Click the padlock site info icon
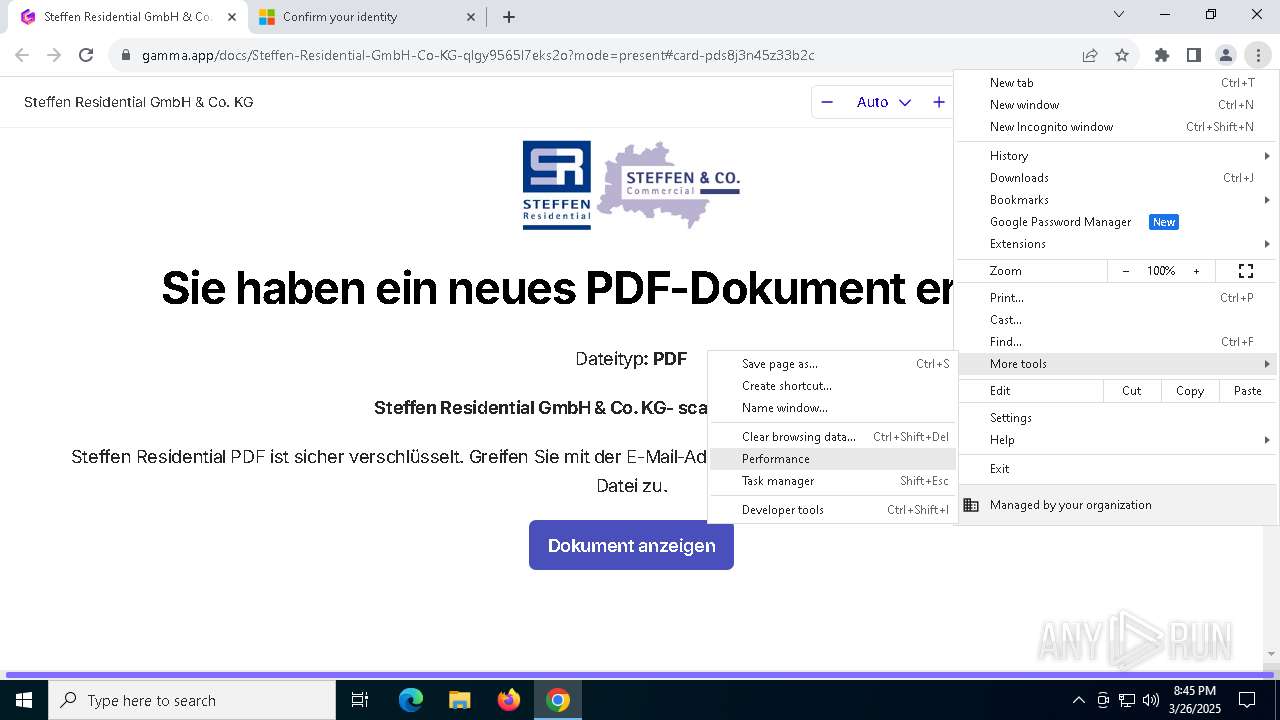Viewport: 1280px width, 720px height. [x=126, y=56]
